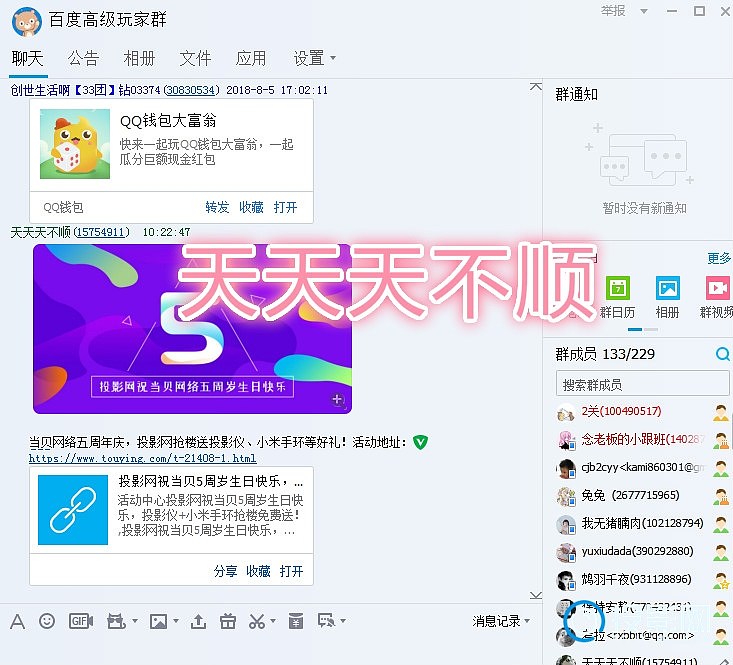Open the emoji smiley picker
The image size is (733, 665).
(47, 621)
